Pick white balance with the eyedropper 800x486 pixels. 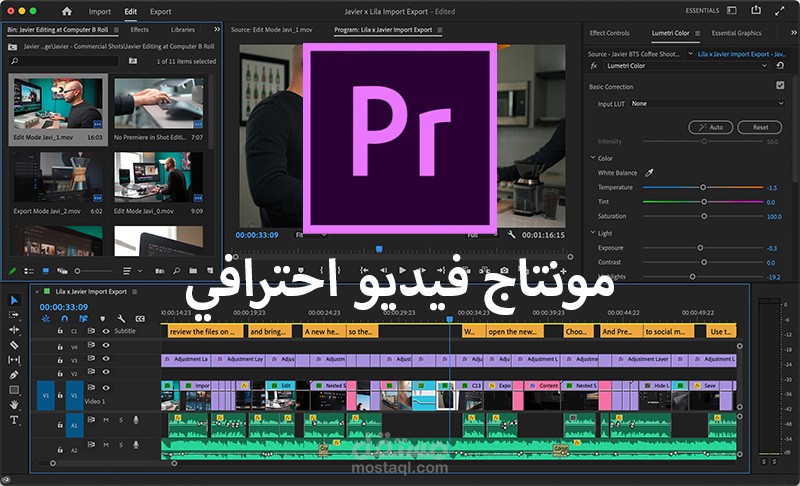(x=649, y=173)
